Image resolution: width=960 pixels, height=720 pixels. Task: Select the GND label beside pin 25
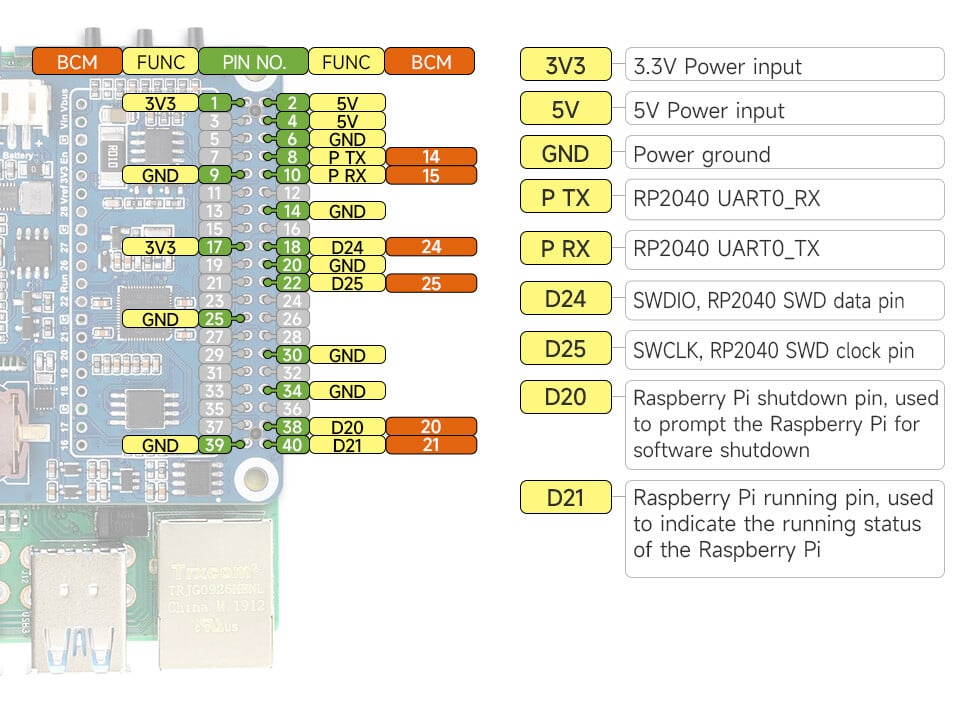160,319
